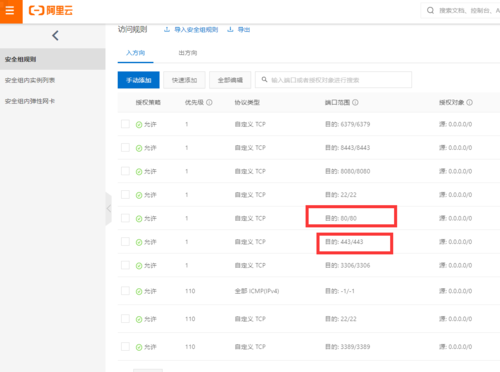Viewport: 500px width, 372px height.
Task: Click the 全部 ICMP(IPv4) protocol cell
Action: (x=257, y=291)
